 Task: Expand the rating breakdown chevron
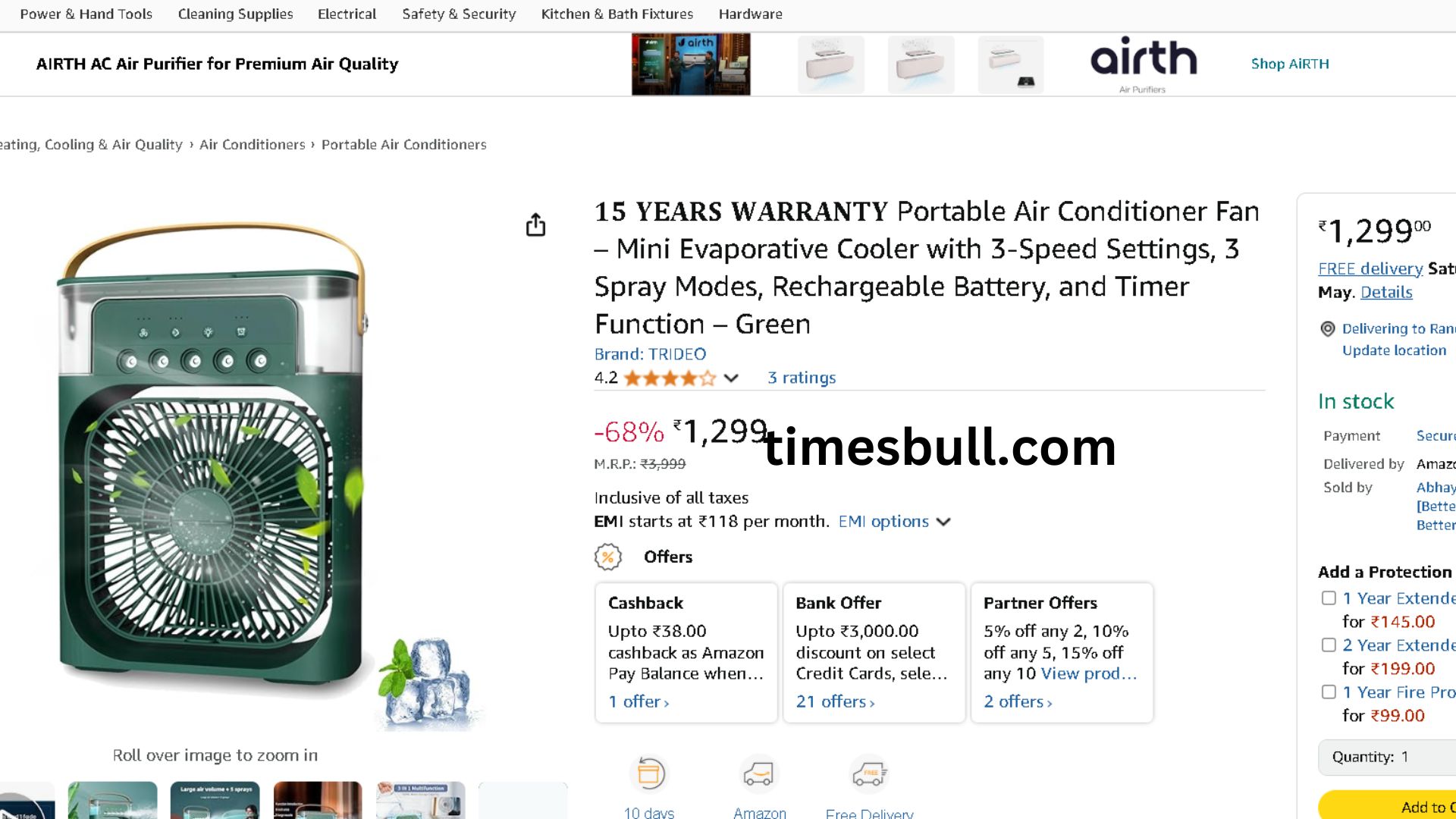pos(731,378)
